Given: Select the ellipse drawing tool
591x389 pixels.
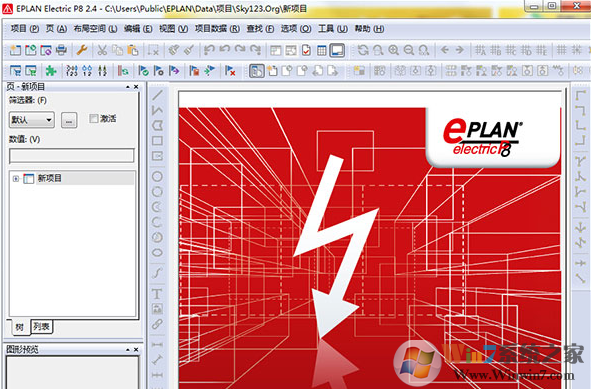Looking at the screenshot, I should tap(158, 253).
